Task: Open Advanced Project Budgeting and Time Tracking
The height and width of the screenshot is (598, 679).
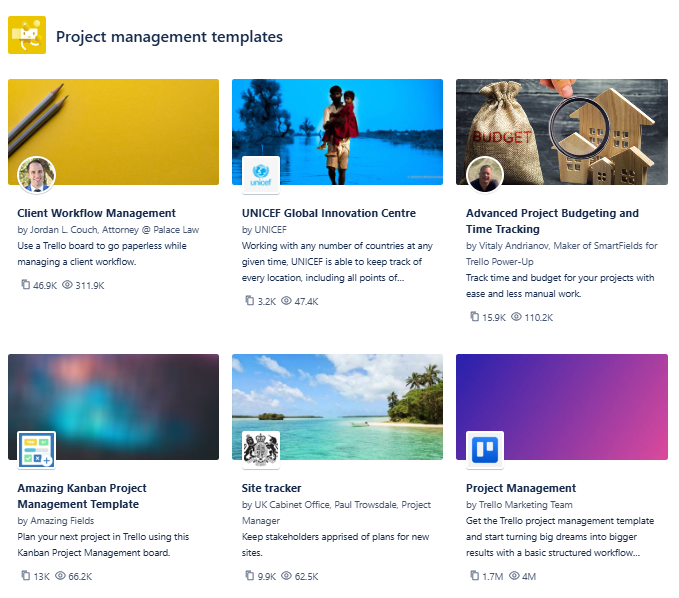Action: coord(552,221)
